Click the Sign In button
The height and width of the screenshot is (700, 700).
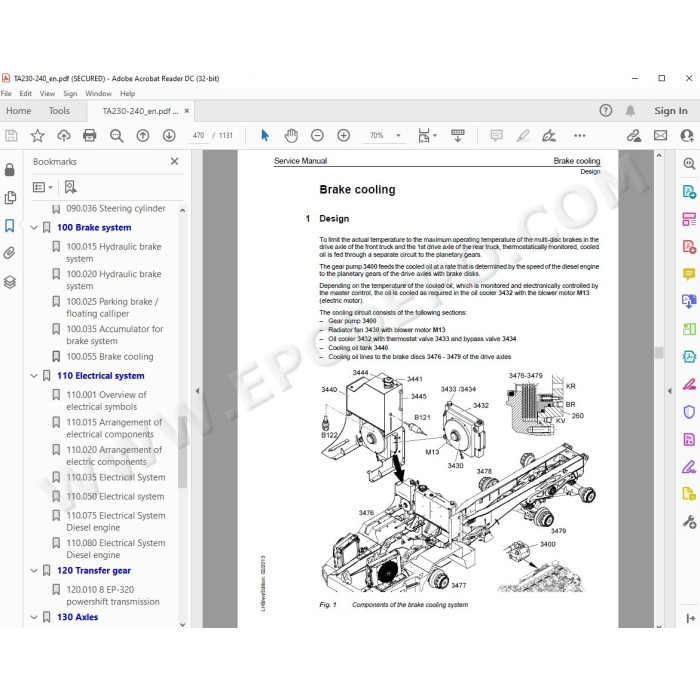click(x=671, y=111)
